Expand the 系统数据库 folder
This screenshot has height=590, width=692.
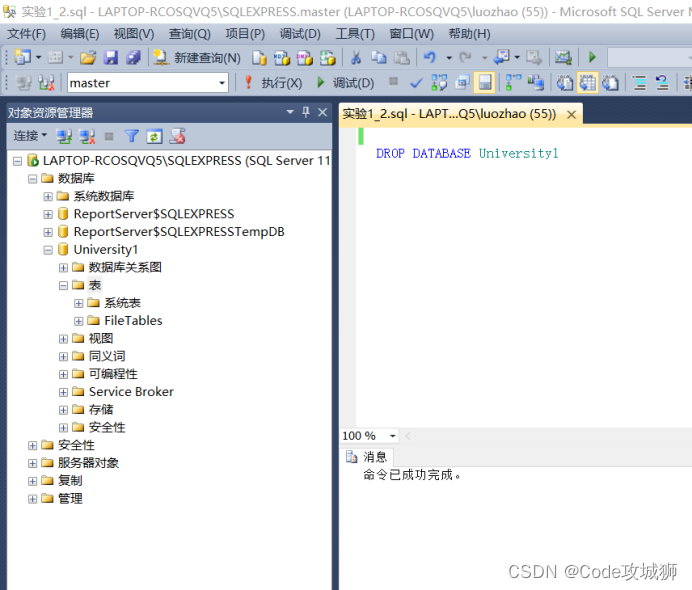pos(48,197)
